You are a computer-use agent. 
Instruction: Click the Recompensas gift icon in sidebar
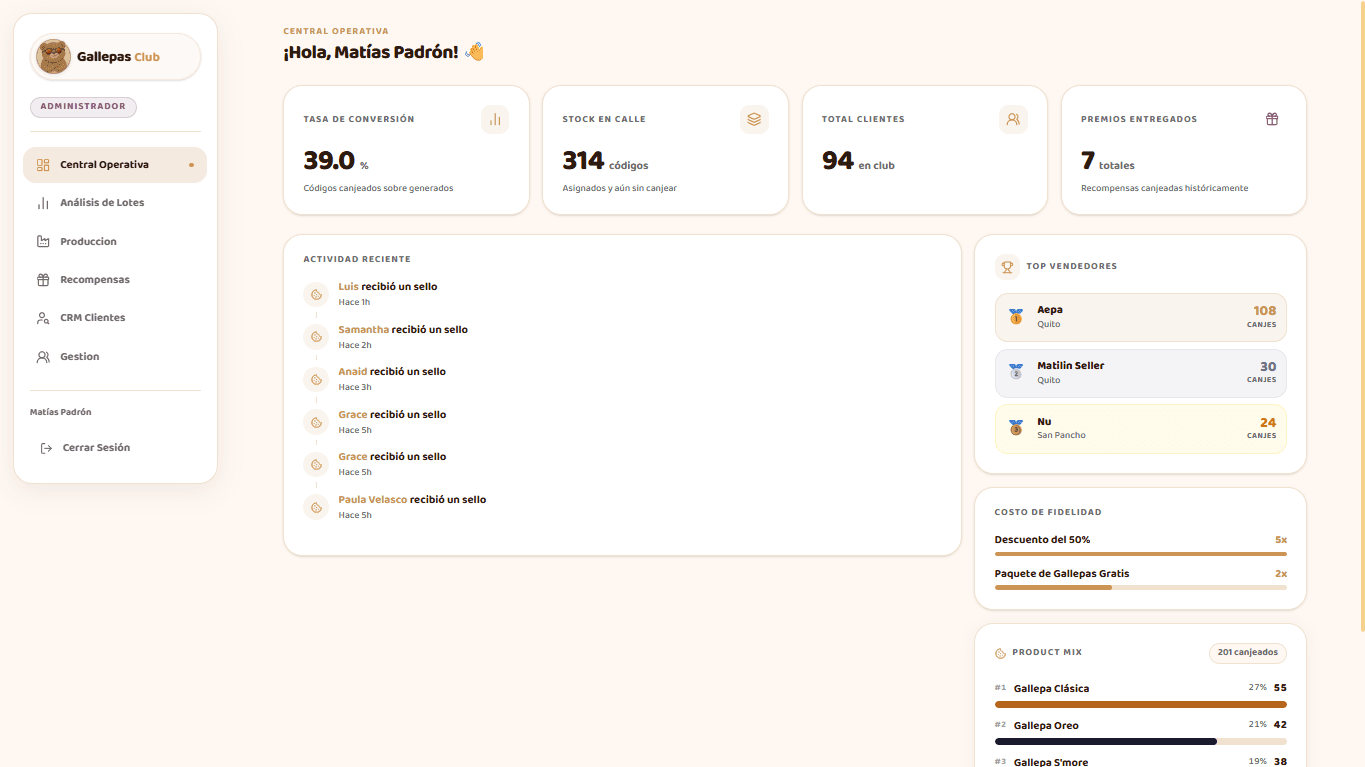[x=43, y=280]
